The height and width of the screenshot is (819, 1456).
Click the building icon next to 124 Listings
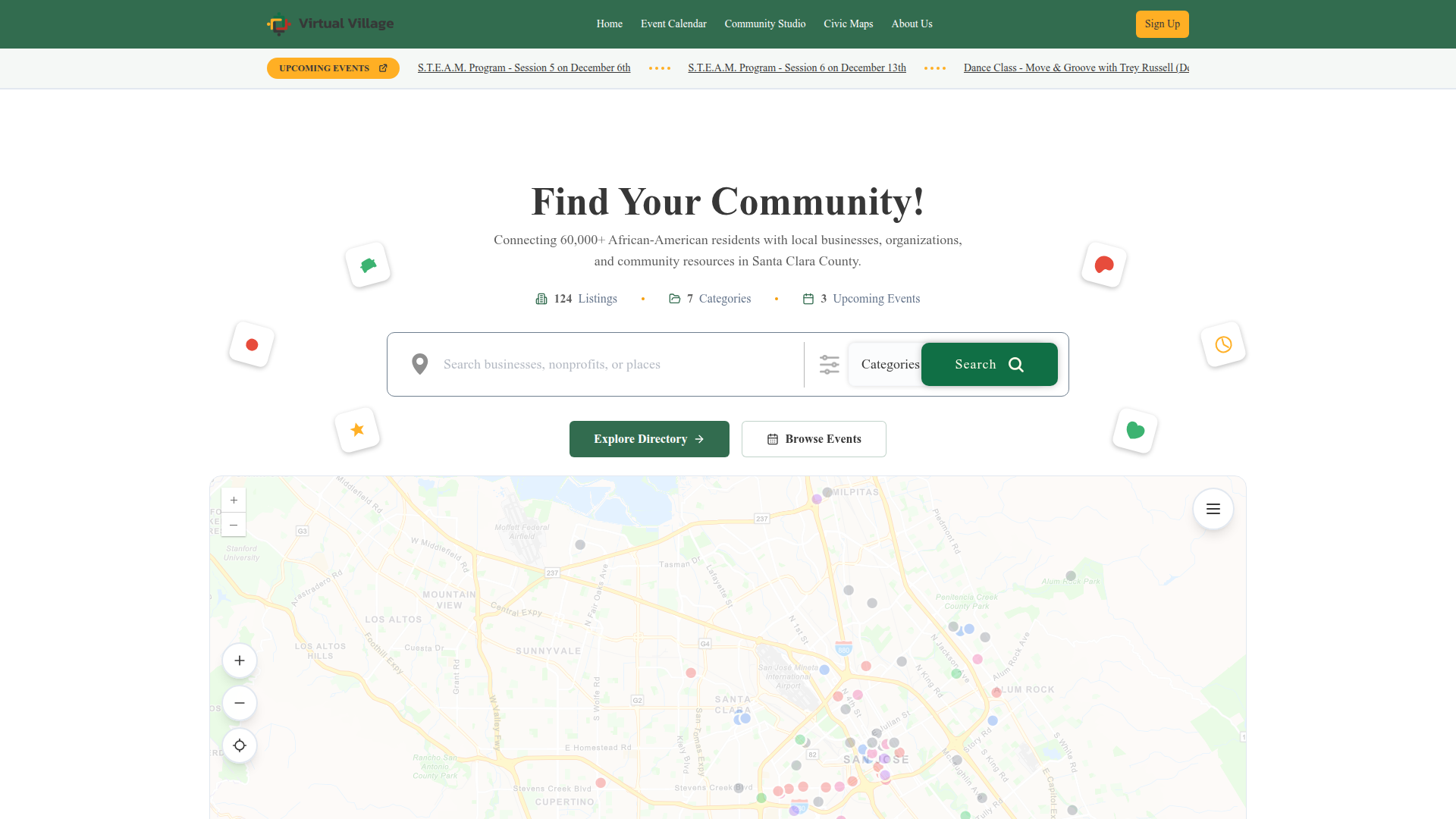coord(541,298)
